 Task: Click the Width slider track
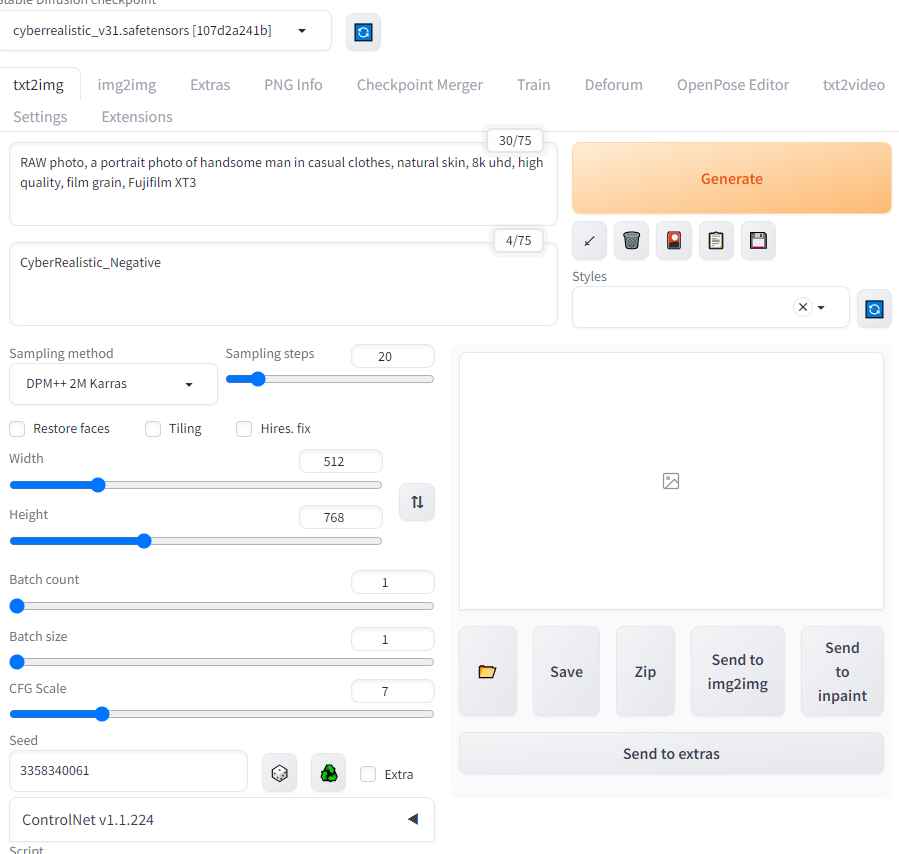pyautogui.click(x=196, y=485)
